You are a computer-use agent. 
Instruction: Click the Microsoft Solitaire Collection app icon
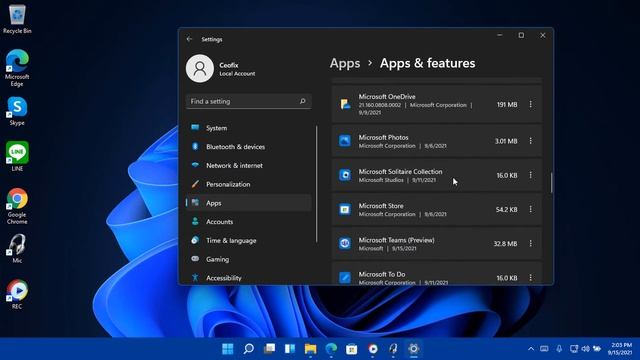tap(345, 175)
